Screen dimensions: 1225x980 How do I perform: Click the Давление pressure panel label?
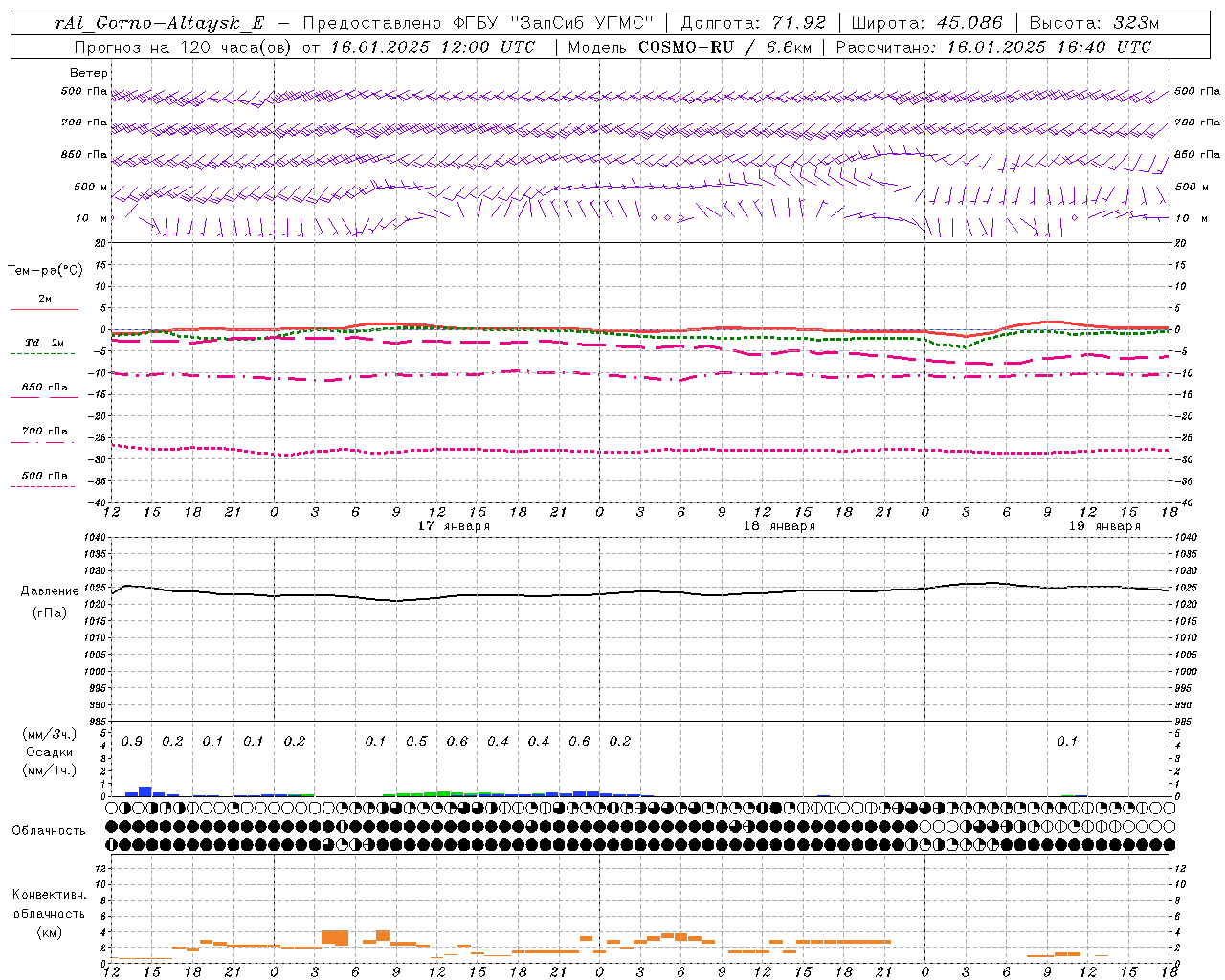[x=50, y=591]
